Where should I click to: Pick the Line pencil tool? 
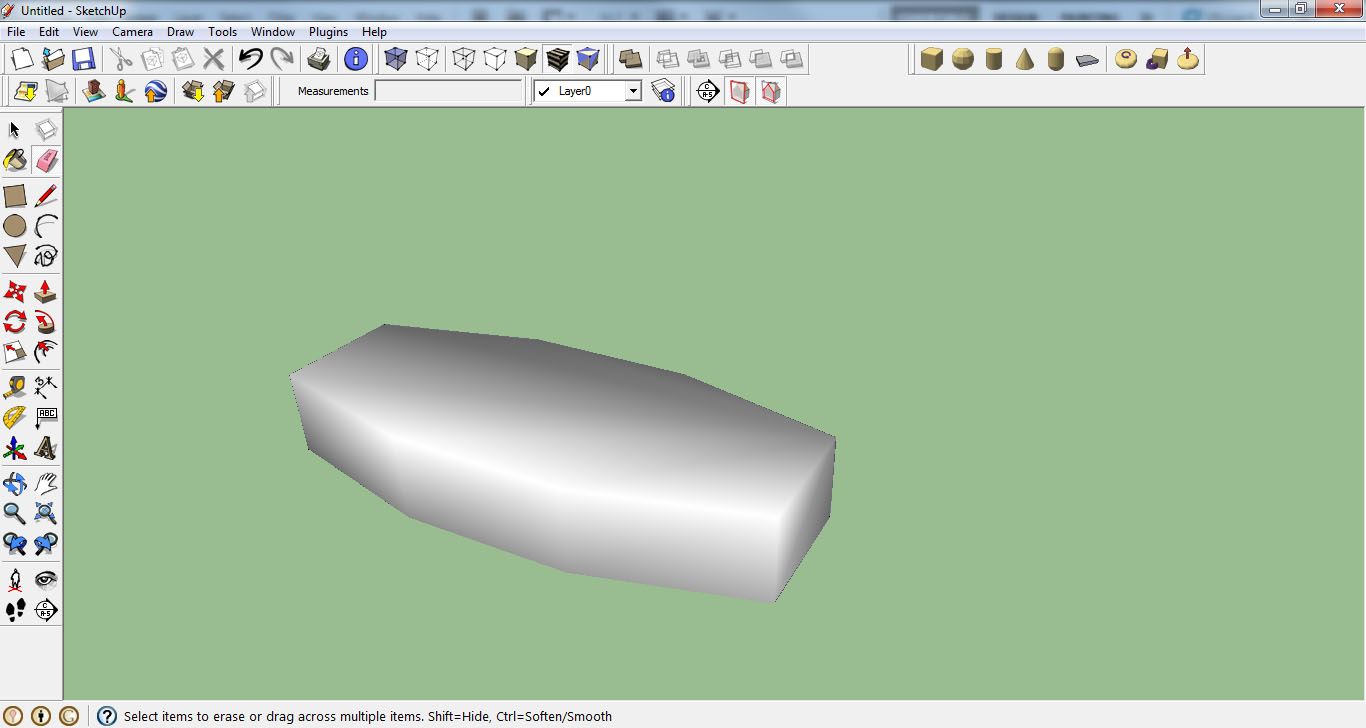coord(46,196)
